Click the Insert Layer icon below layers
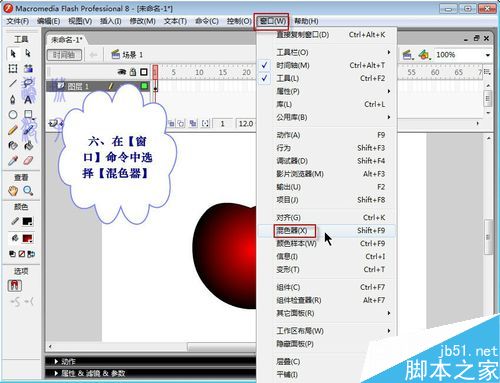500x383 pixels. (x=52, y=123)
